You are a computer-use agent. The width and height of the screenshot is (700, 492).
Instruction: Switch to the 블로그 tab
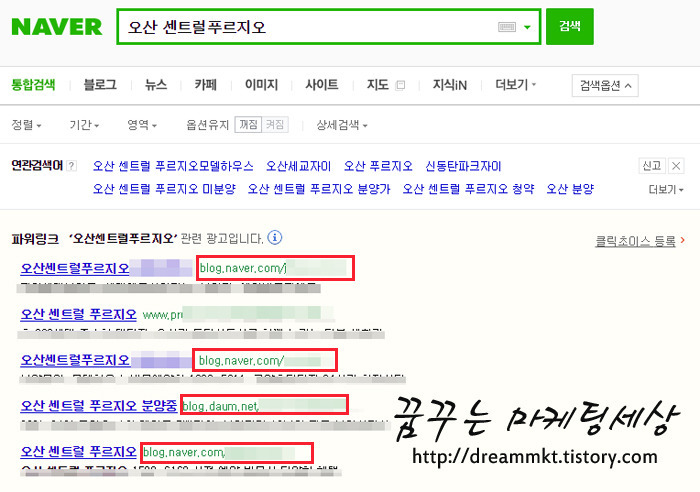pos(100,84)
